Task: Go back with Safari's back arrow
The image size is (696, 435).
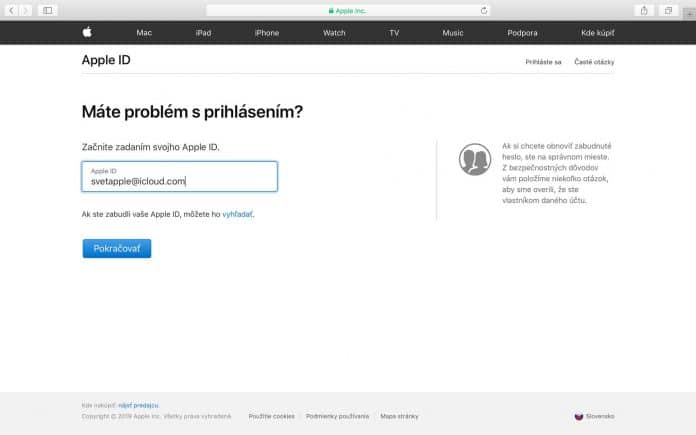Action: 11,10
